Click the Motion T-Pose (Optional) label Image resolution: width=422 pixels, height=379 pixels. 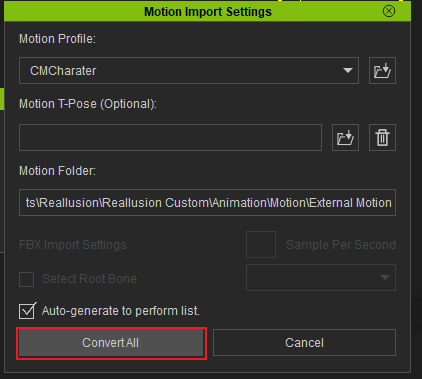pos(88,104)
